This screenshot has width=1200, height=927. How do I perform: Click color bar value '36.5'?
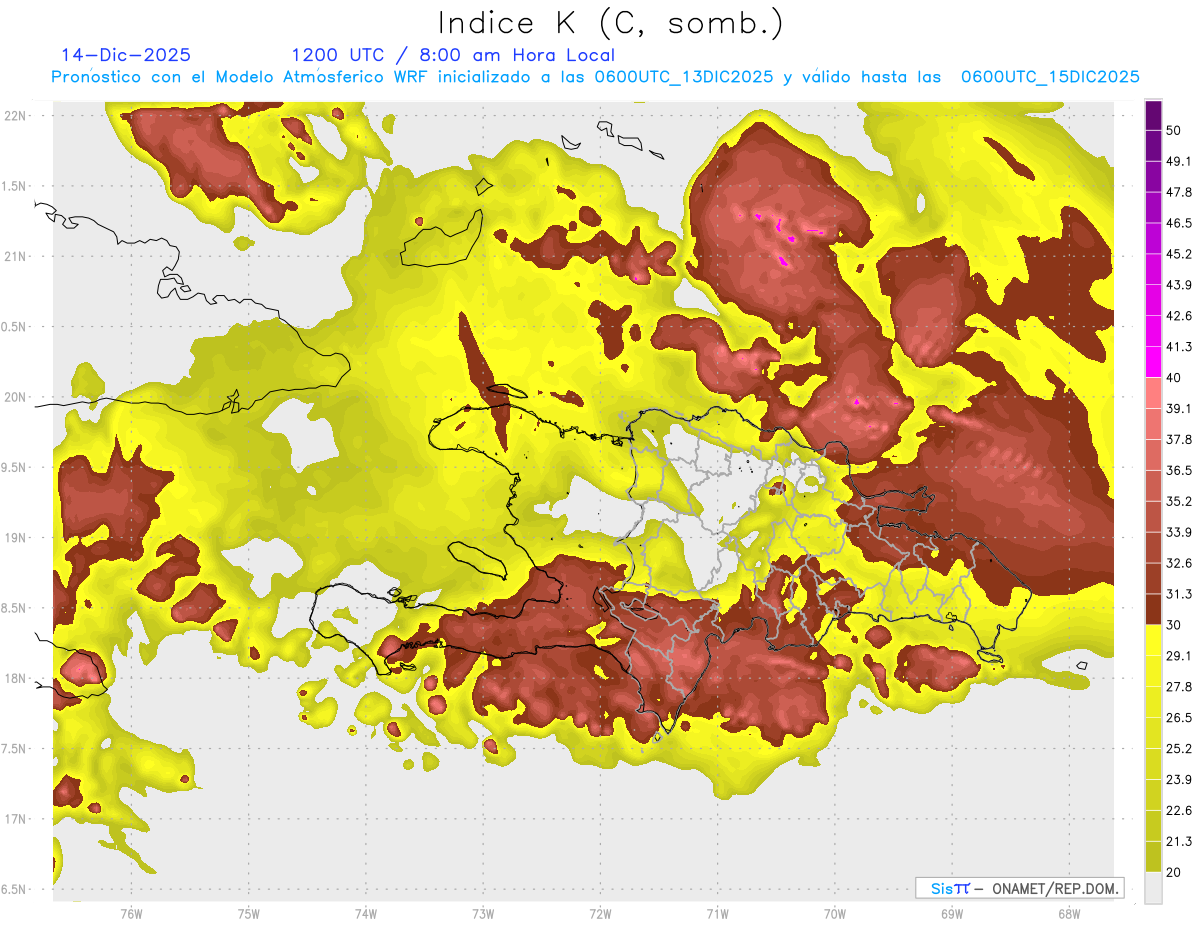click(x=1179, y=470)
